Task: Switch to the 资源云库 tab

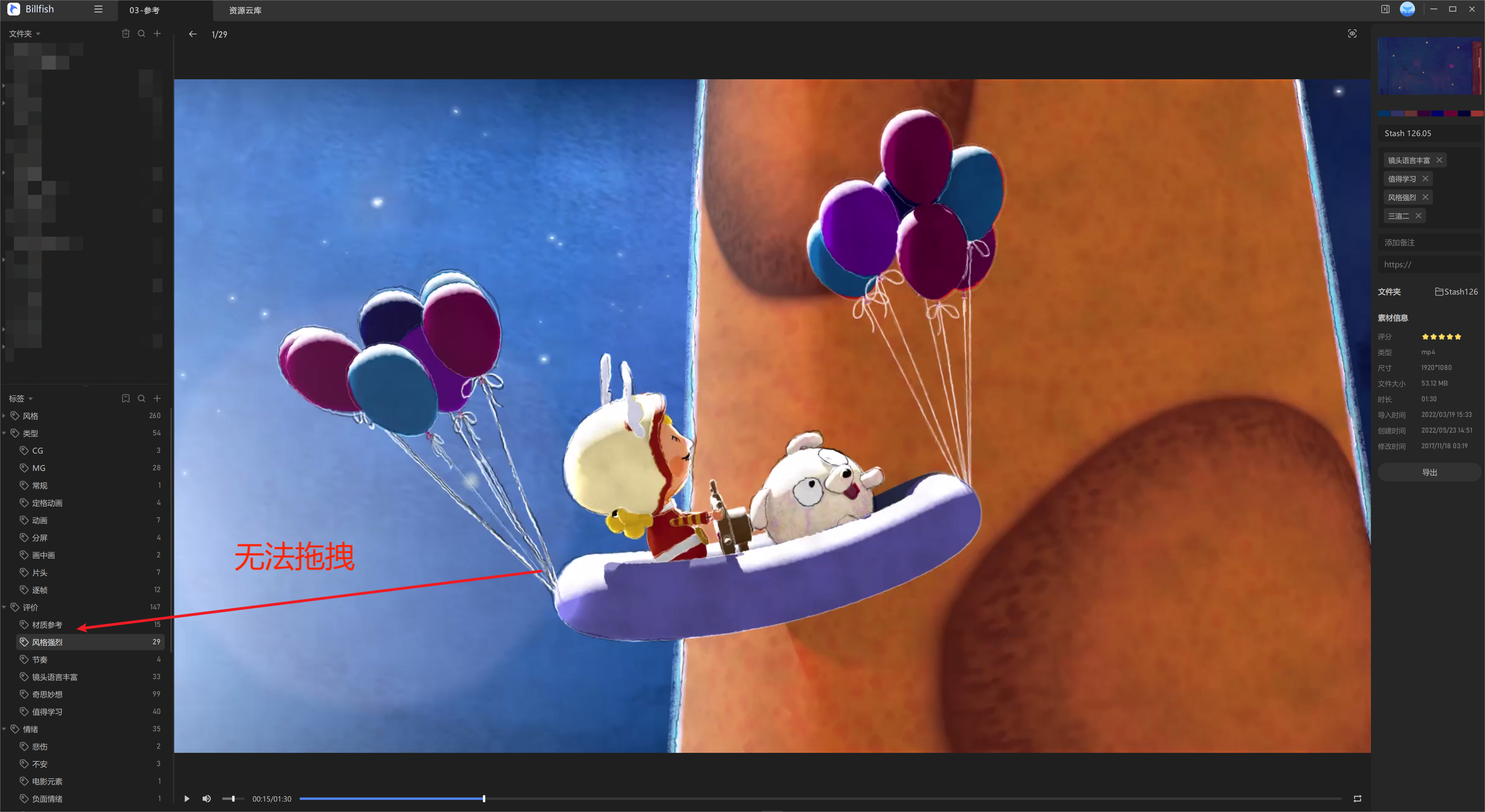Action: pos(245,10)
